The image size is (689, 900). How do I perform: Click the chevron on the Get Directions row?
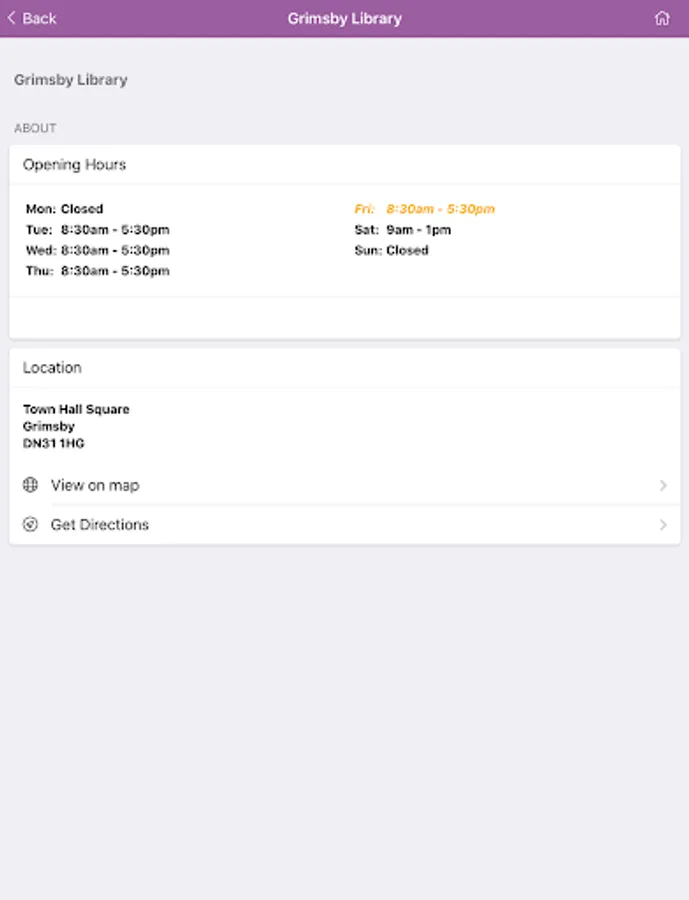(x=663, y=525)
